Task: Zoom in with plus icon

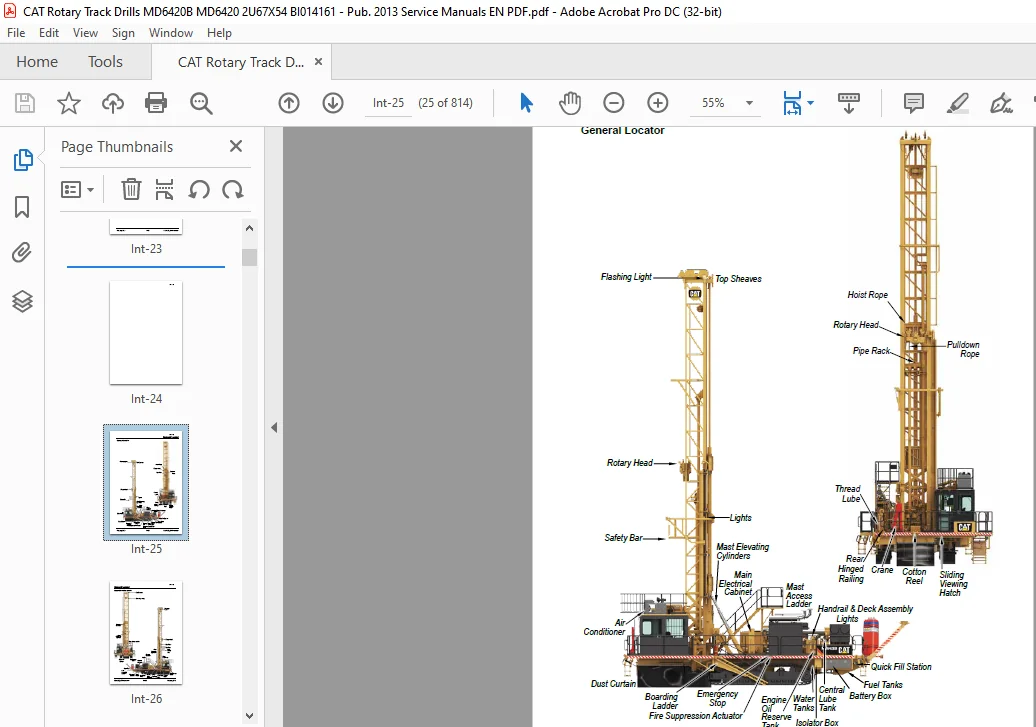Action: (x=657, y=103)
